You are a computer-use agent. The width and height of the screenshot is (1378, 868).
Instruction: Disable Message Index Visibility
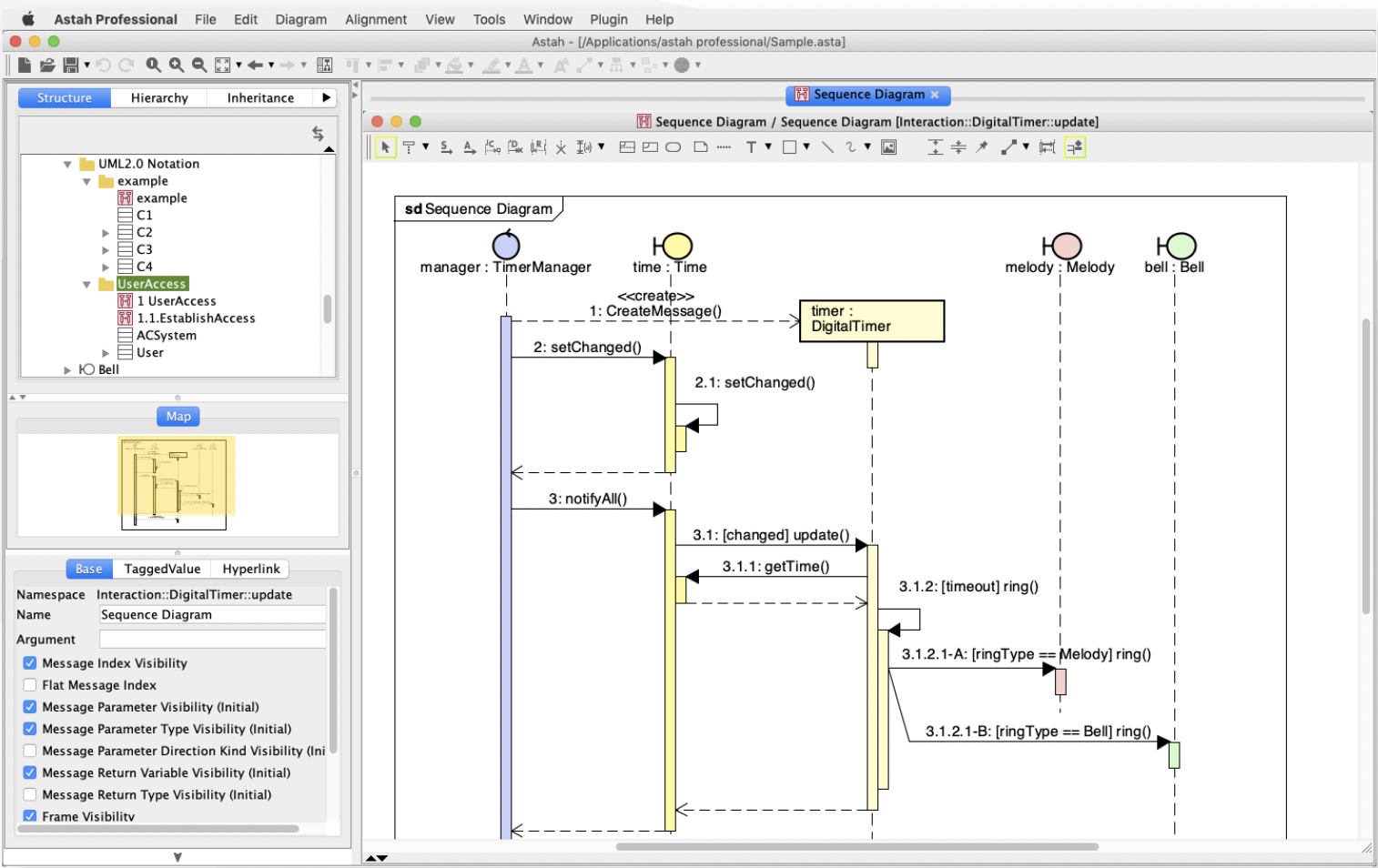tap(30, 663)
